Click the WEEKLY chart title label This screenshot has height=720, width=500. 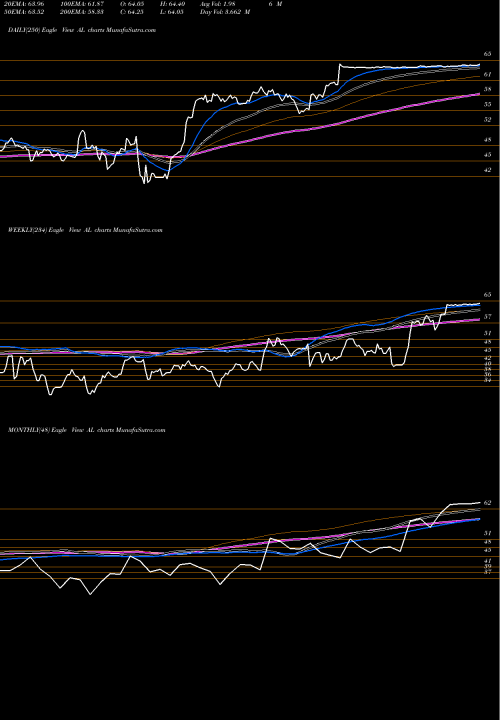85,230
